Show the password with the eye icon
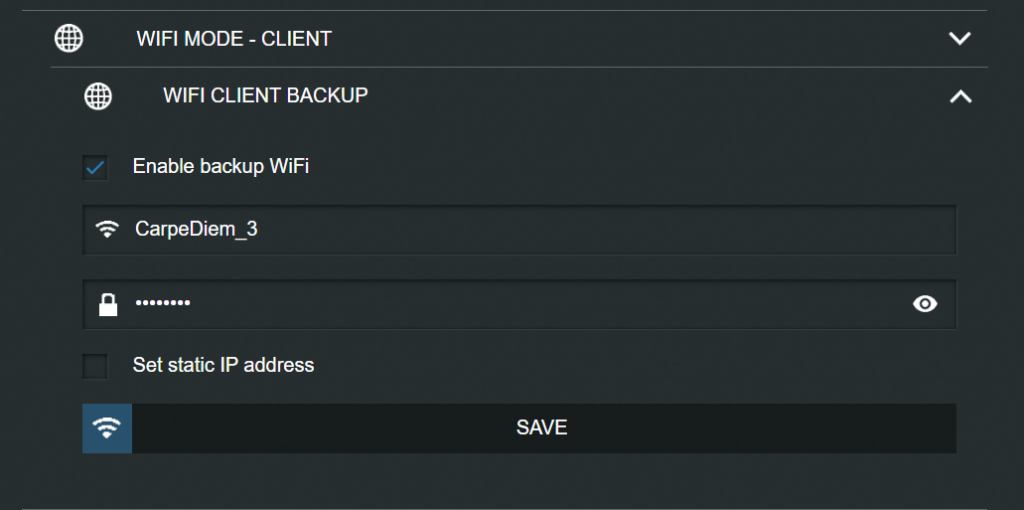The height and width of the screenshot is (510, 1024). [x=925, y=304]
